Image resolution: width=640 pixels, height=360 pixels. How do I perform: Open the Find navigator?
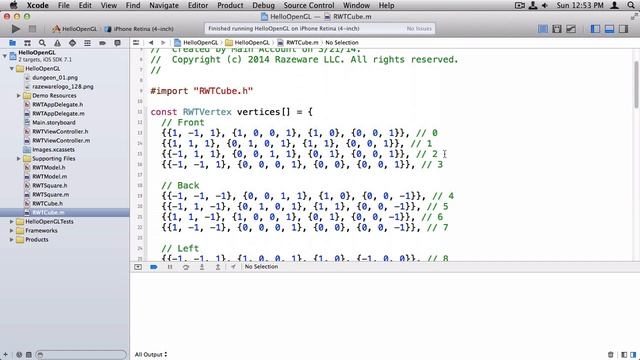pyautogui.click(x=42, y=43)
